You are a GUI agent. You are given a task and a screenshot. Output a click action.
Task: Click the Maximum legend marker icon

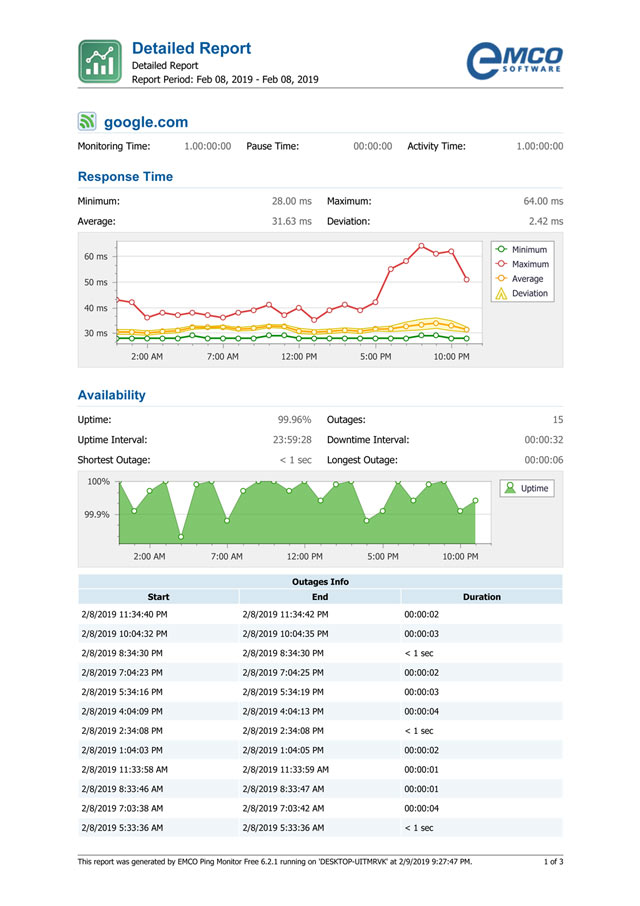501,263
